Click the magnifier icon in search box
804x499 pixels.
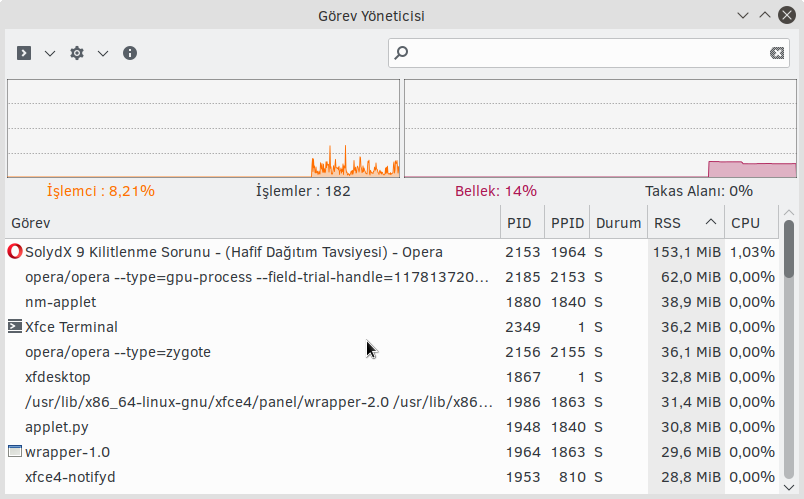(401, 52)
